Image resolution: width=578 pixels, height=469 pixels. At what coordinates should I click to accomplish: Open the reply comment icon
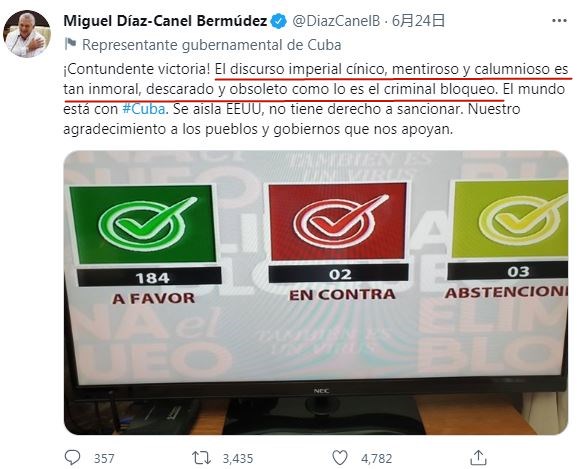[72, 458]
